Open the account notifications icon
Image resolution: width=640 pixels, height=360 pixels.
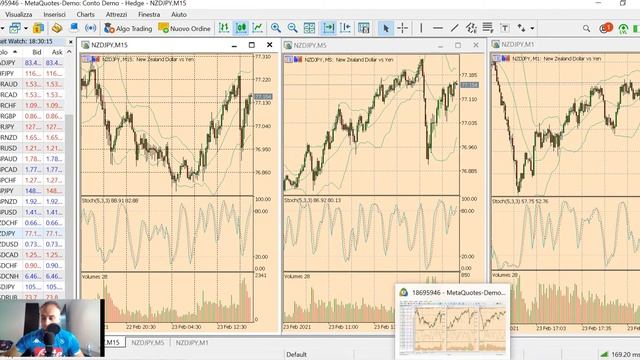(x=606, y=28)
